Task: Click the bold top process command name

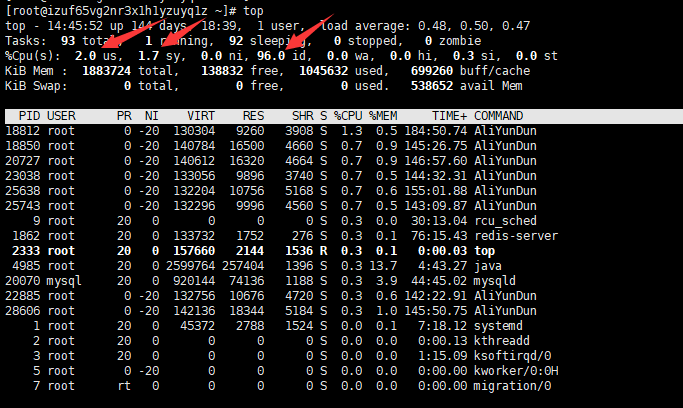Action: [x=484, y=251]
